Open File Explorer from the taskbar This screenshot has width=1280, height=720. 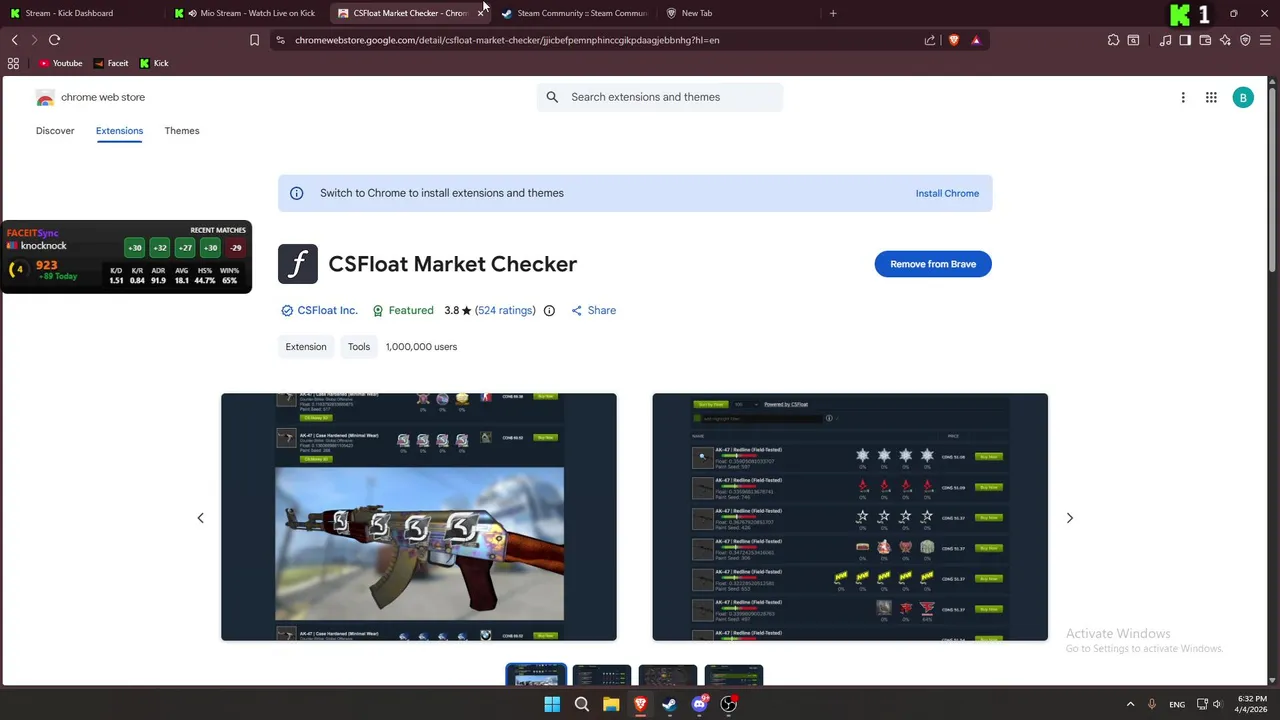coord(611,704)
